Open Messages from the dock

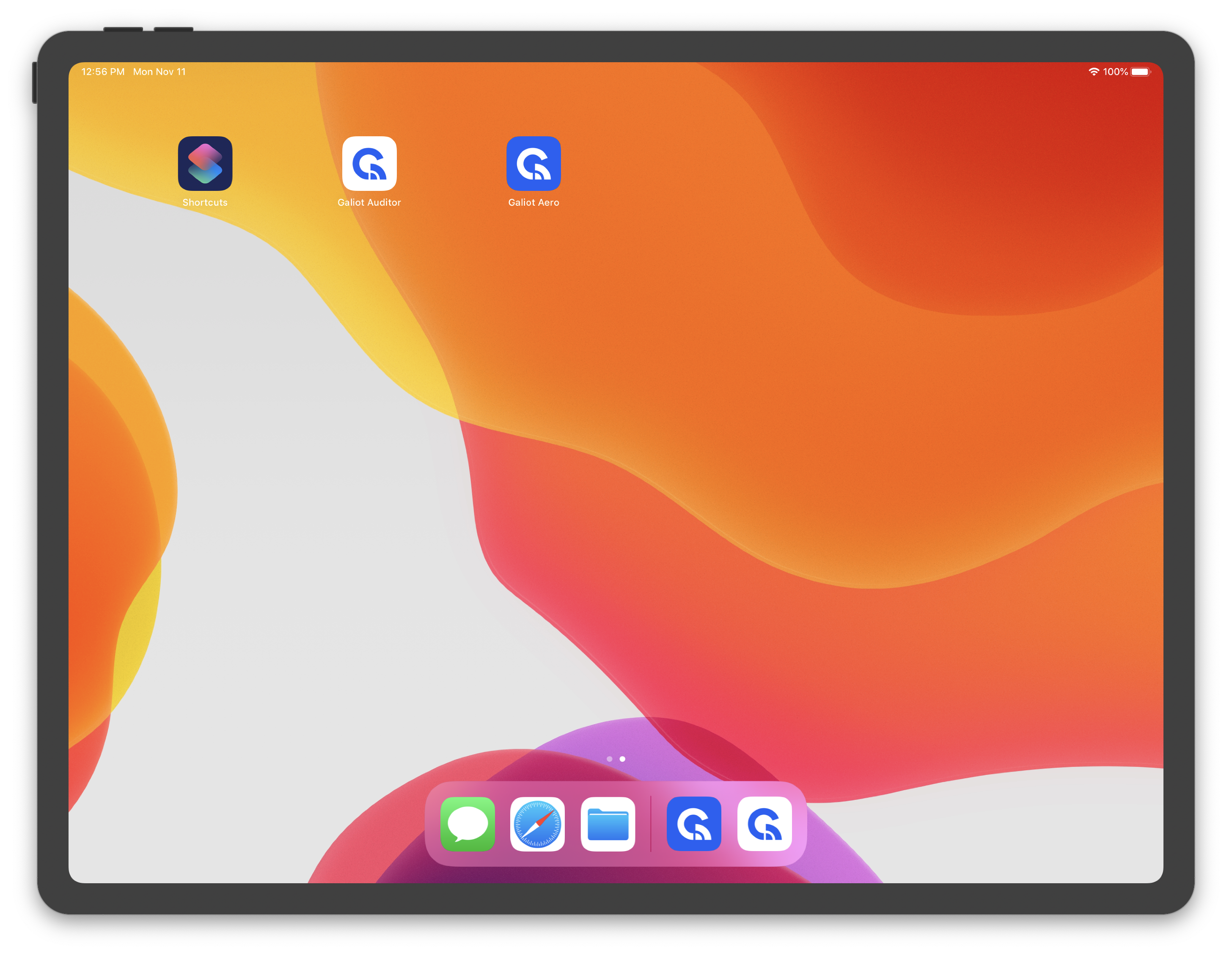pyautogui.click(x=467, y=824)
